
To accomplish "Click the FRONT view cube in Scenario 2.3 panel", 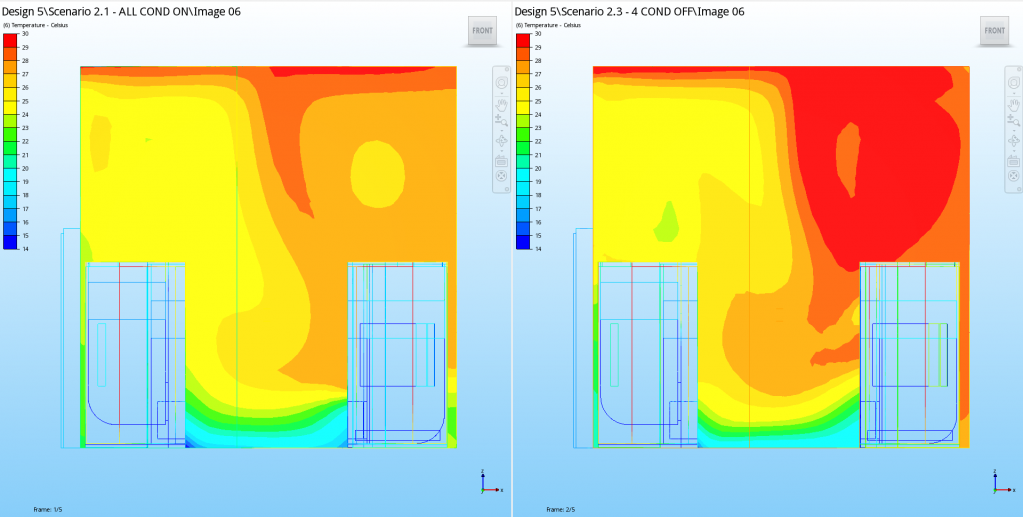I will (995, 31).
